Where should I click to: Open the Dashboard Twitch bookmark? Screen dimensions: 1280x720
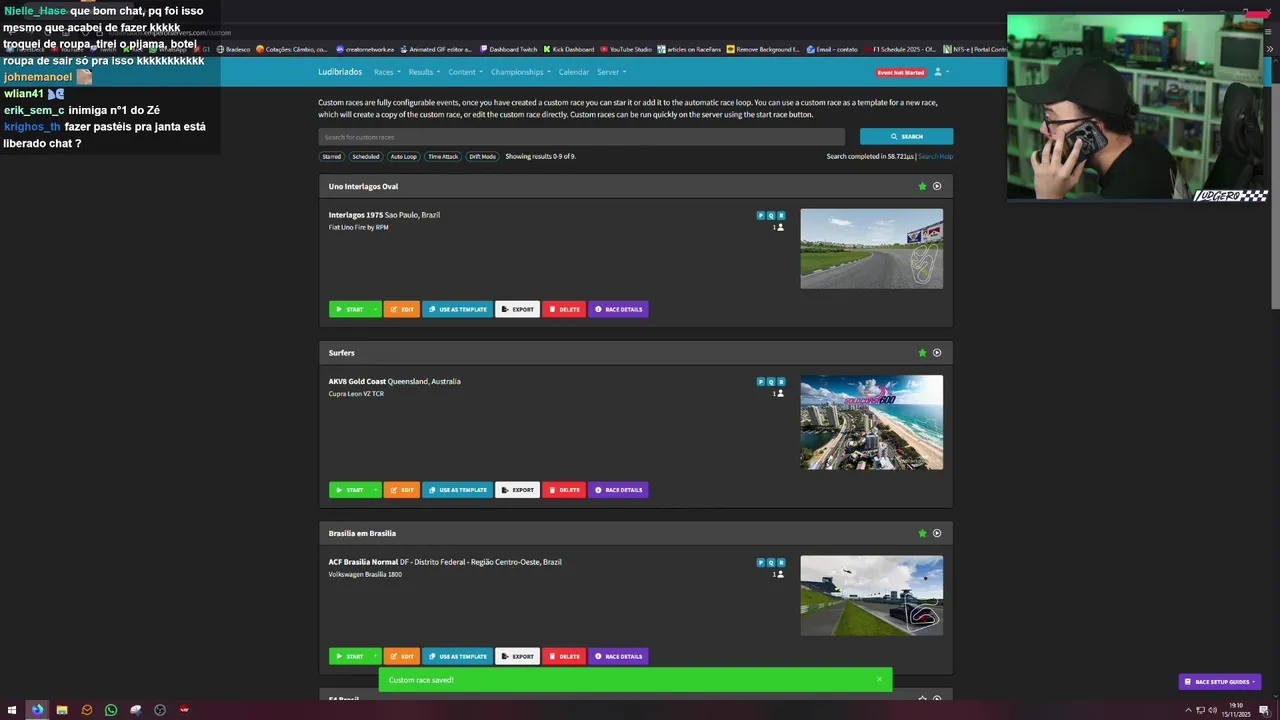pyautogui.click(x=508, y=49)
